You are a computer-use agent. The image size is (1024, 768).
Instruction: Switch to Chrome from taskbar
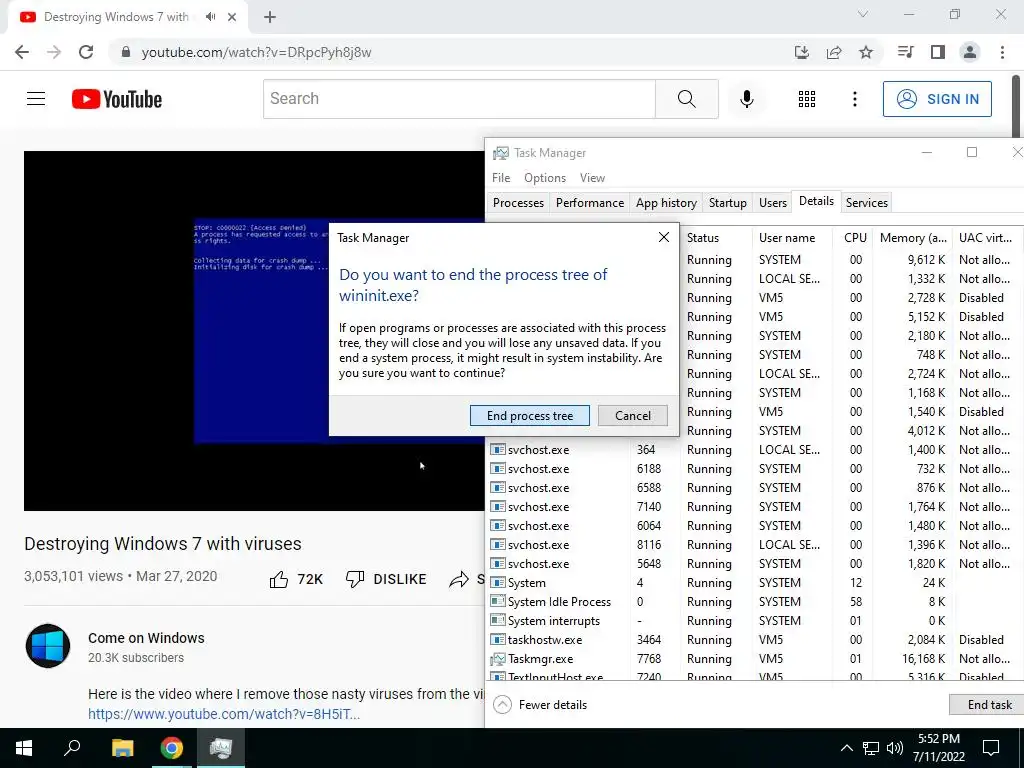[172, 748]
